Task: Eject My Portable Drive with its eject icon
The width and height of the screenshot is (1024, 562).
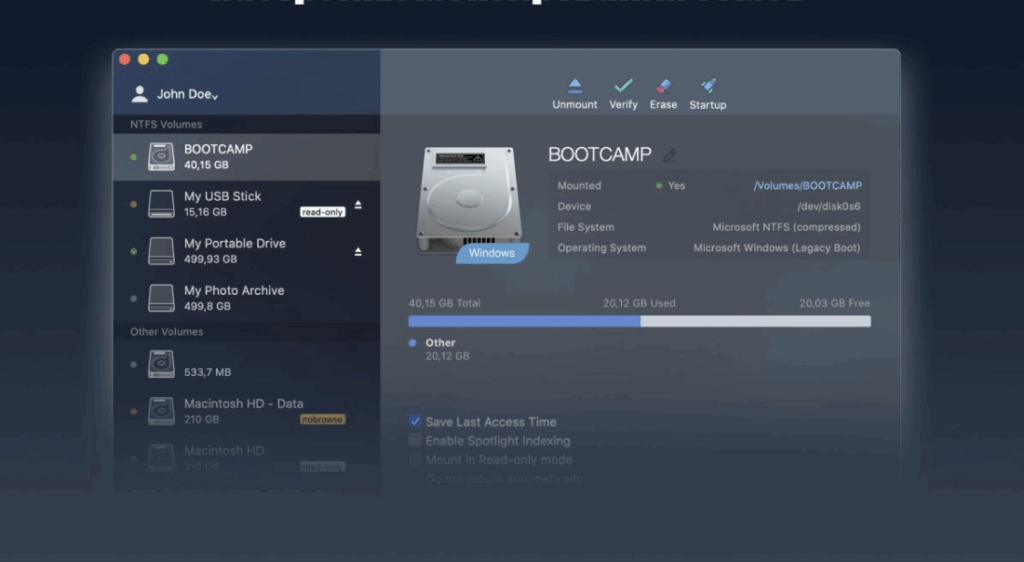Action: click(358, 251)
